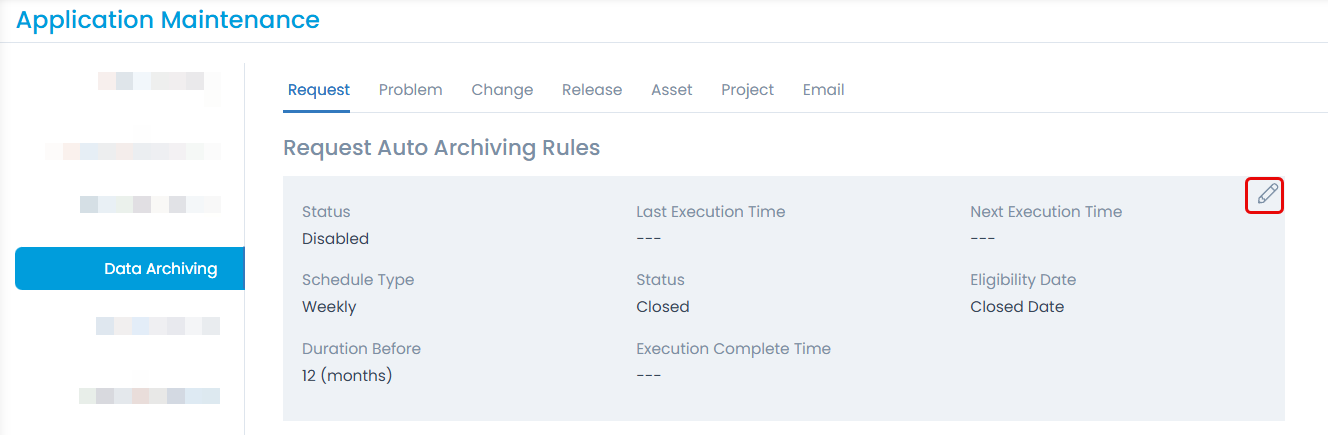This screenshot has width=1328, height=435.
Task: Click the Weekly schedule type value
Action: point(329,307)
